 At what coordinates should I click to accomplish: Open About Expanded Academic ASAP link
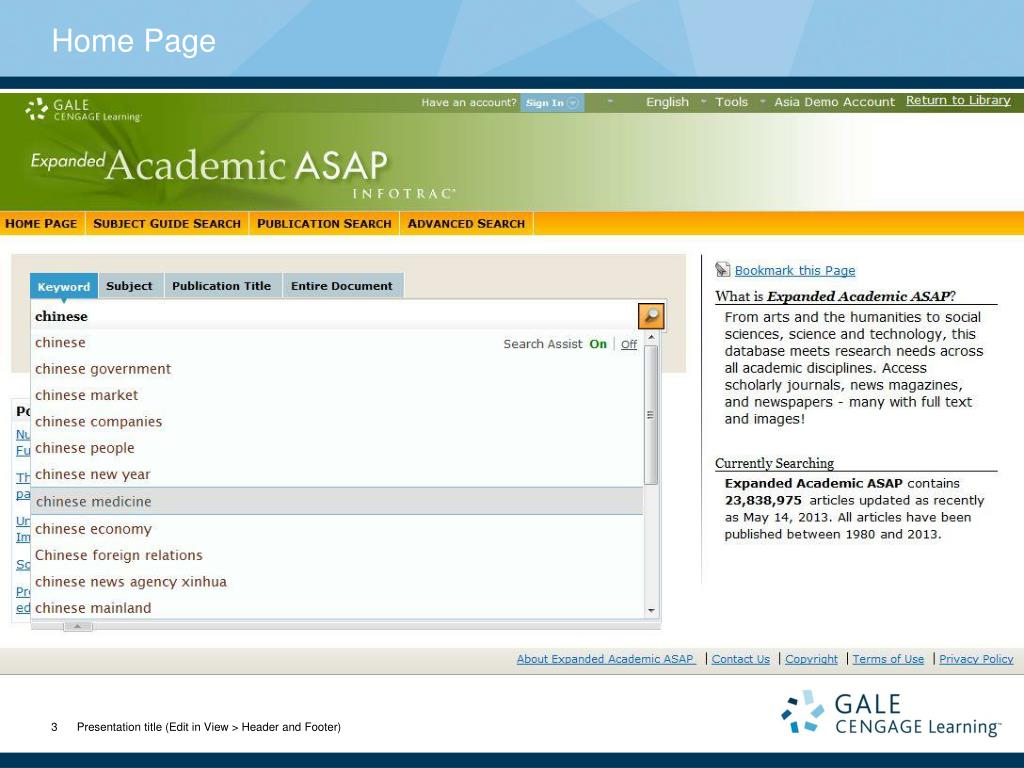[605, 659]
